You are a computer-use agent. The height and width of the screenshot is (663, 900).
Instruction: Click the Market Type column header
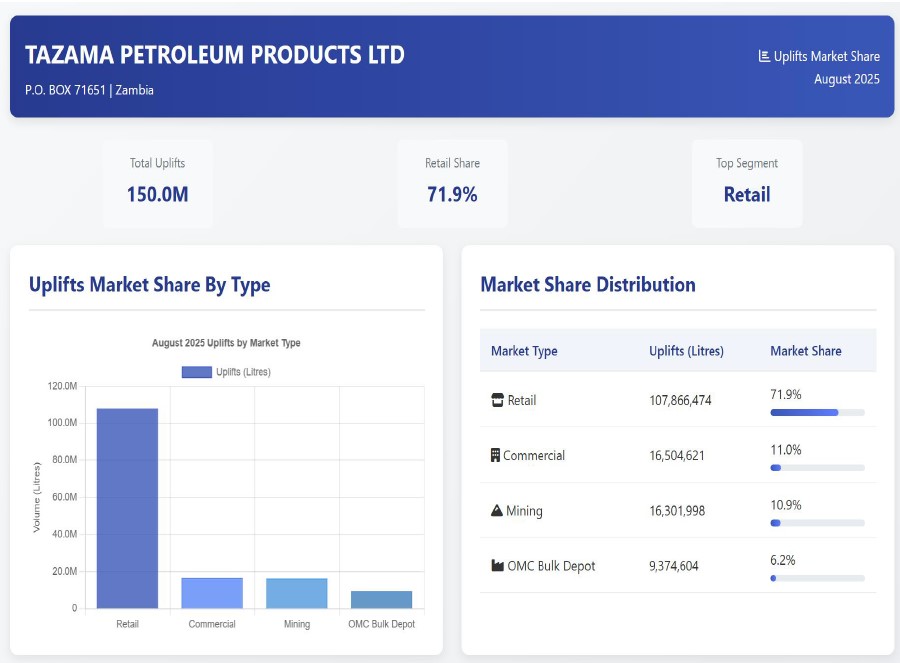pyautogui.click(x=524, y=351)
